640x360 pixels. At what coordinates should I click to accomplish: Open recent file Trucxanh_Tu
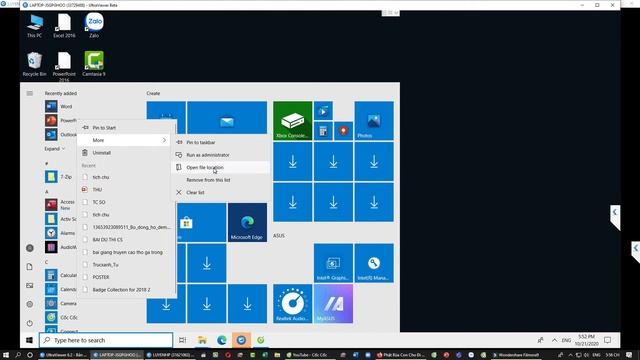pos(123,264)
